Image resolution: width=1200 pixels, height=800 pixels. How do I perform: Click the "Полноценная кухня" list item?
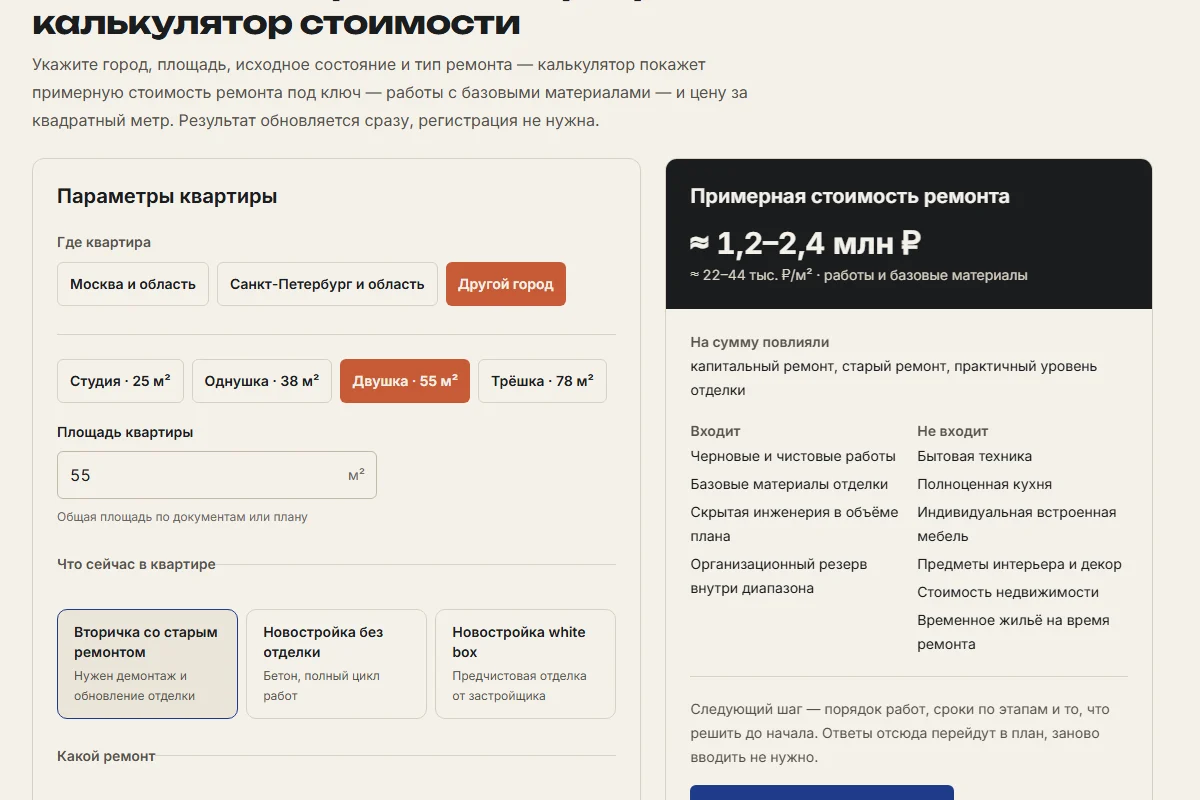click(x=985, y=484)
